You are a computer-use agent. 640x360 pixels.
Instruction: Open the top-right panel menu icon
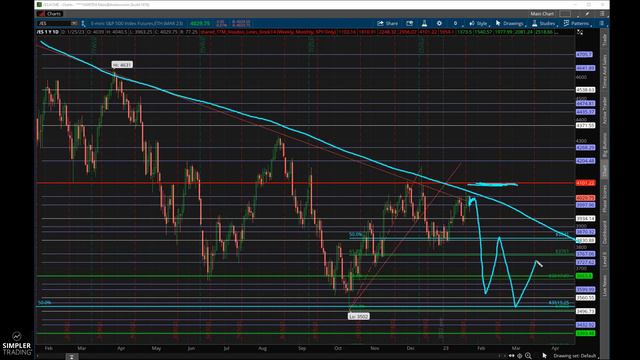pos(602,13)
